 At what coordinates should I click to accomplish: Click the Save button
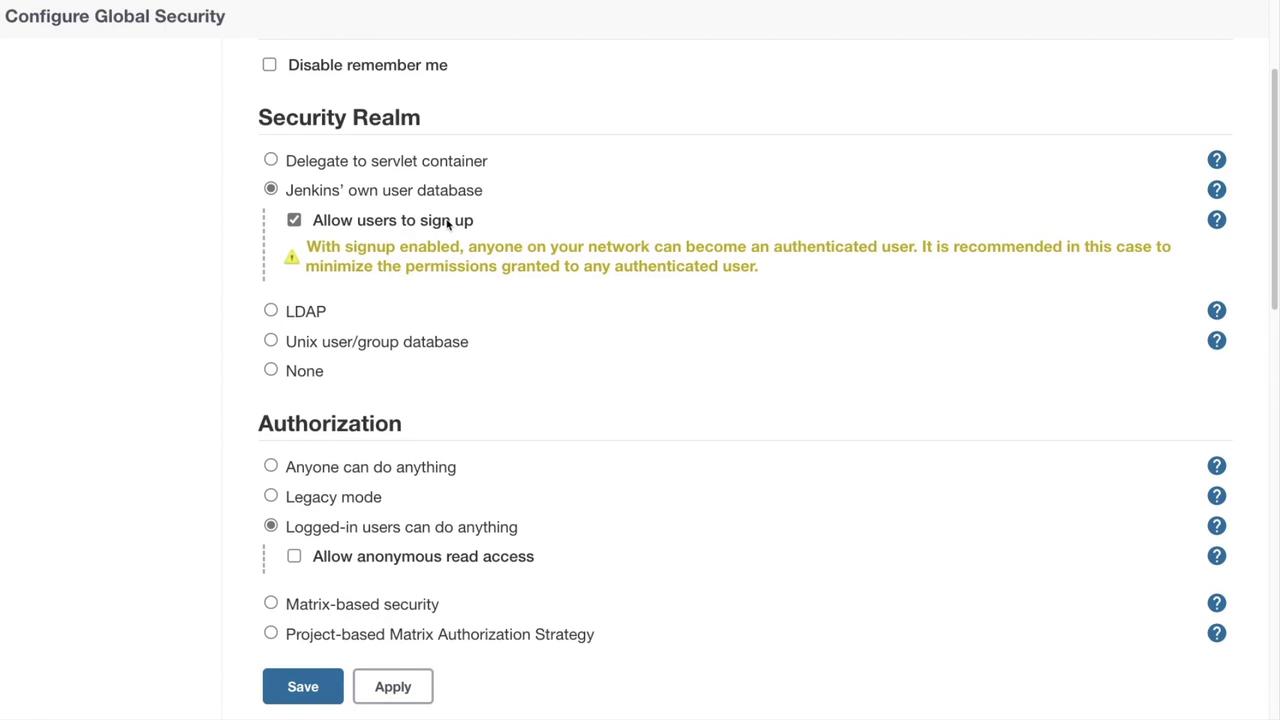click(x=303, y=686)
